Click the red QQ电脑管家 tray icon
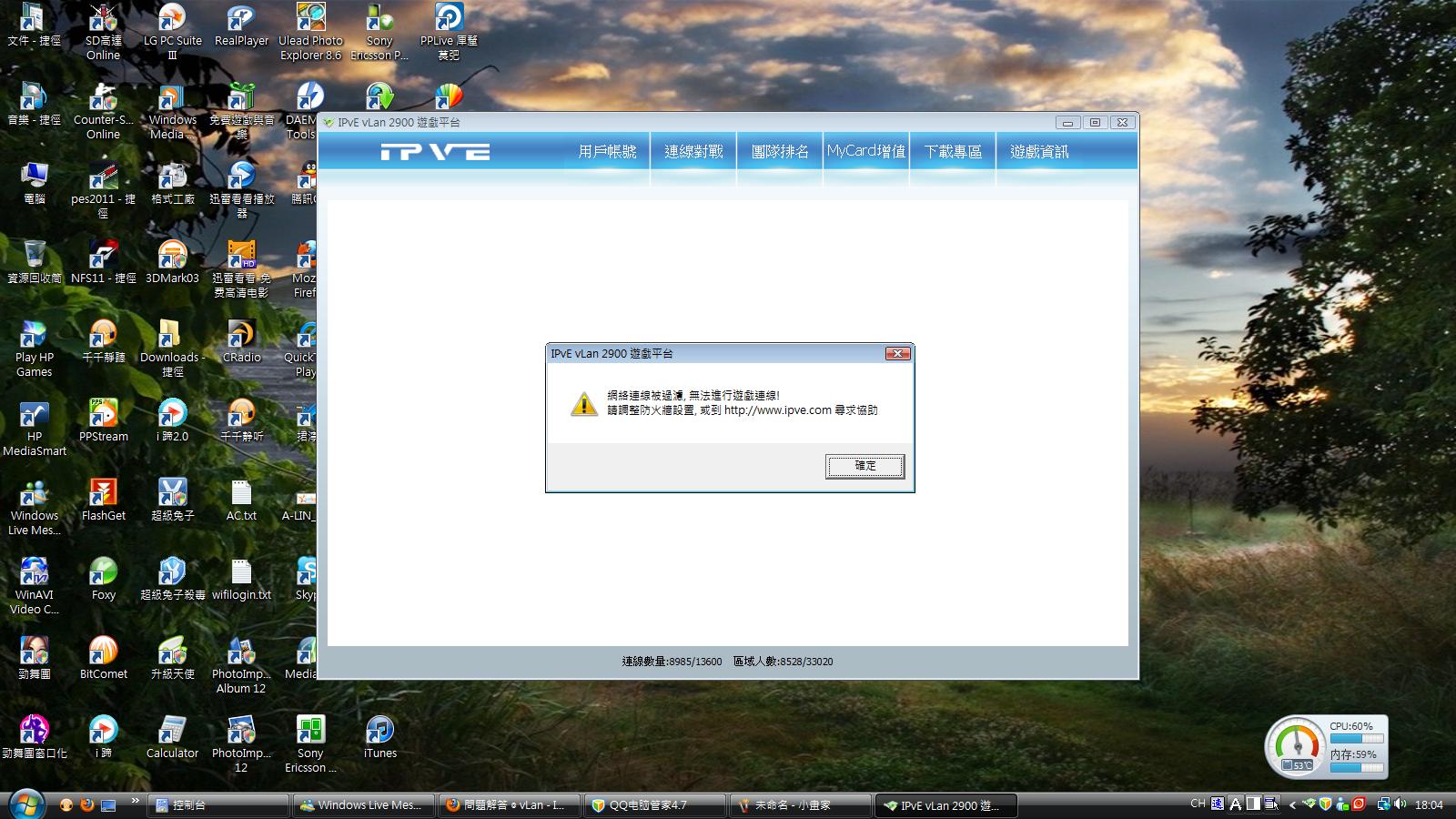The image size is (1456, 819). (1359, 804)
